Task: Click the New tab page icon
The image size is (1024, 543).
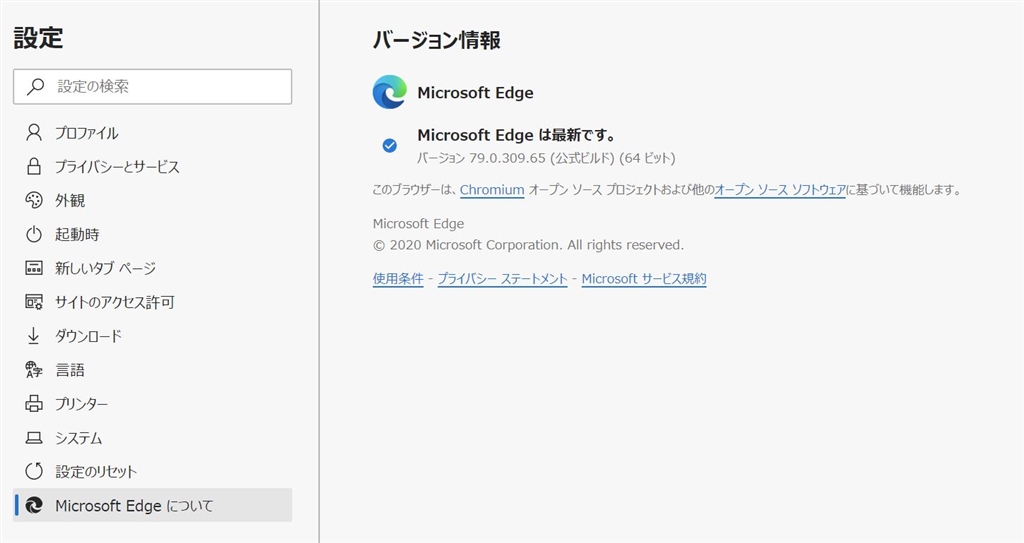Action: point(34,268)
